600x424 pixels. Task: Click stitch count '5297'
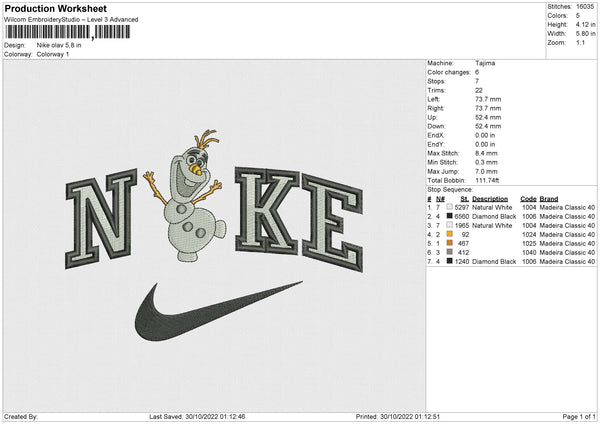point(462,207)
